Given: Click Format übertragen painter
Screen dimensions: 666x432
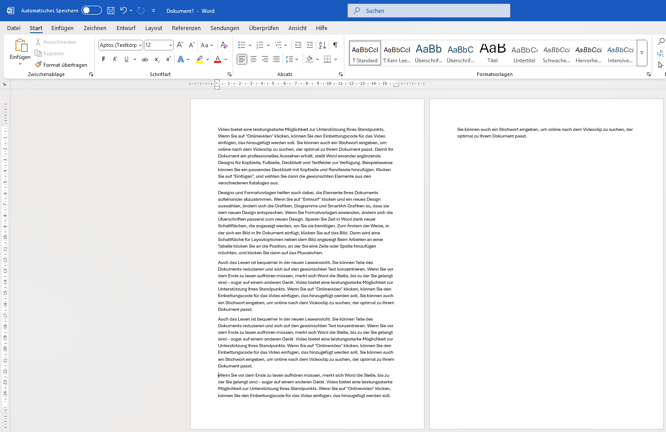Looking at the screenshot, I should pyautogui.click(x=61, y=65).
